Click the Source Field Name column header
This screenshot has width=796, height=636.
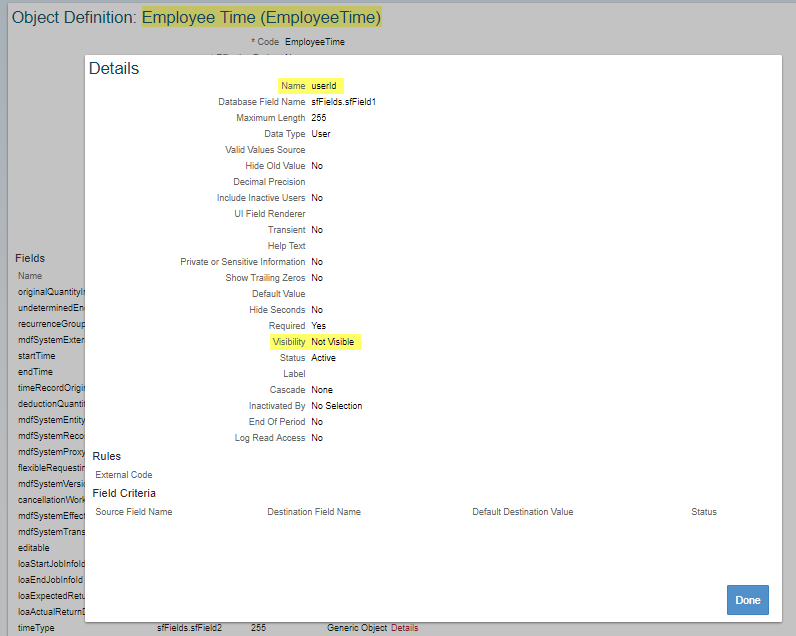click(134, 512)
